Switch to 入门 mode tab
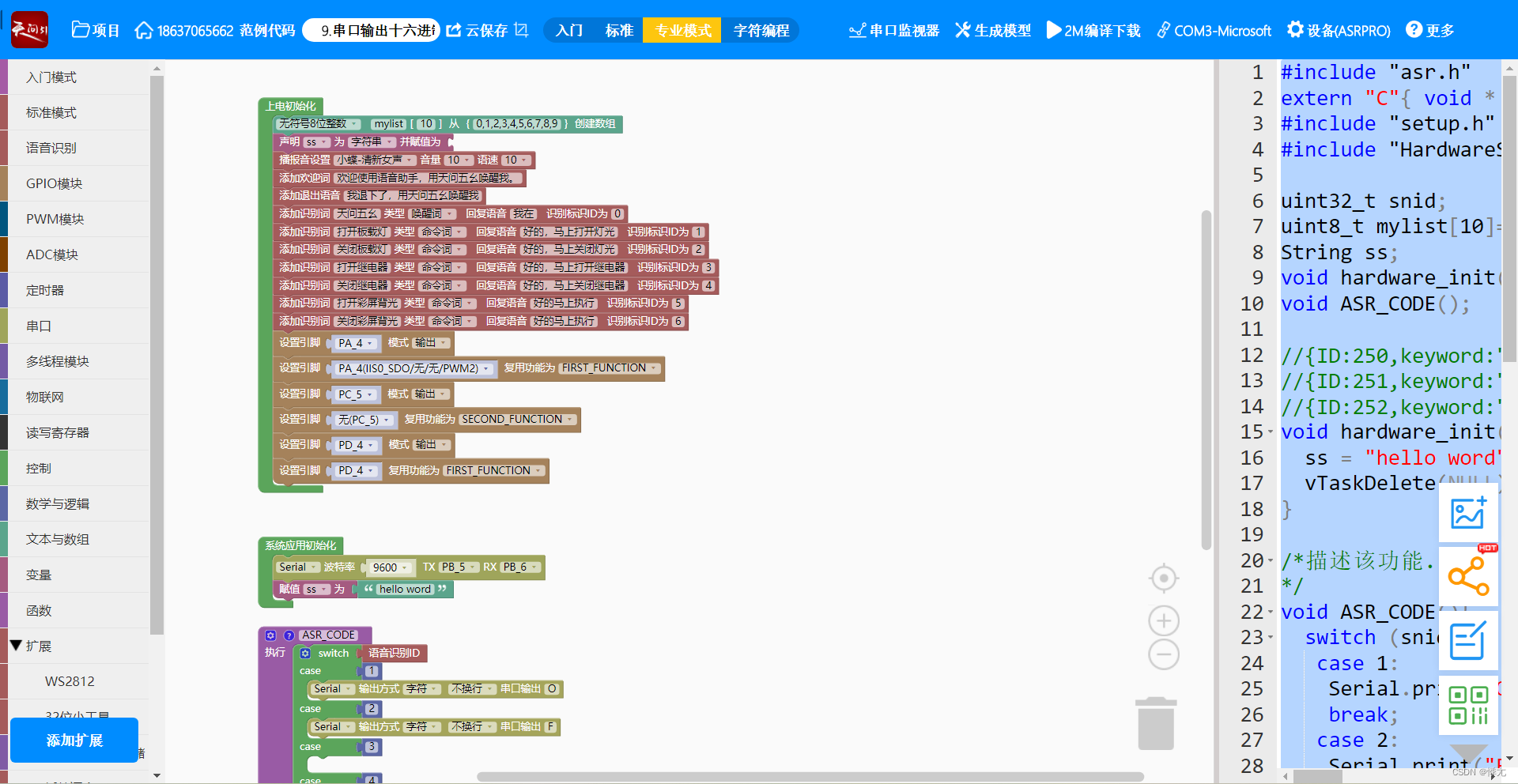Screen dimensions: 1518x784 click(x=569, y=30)
